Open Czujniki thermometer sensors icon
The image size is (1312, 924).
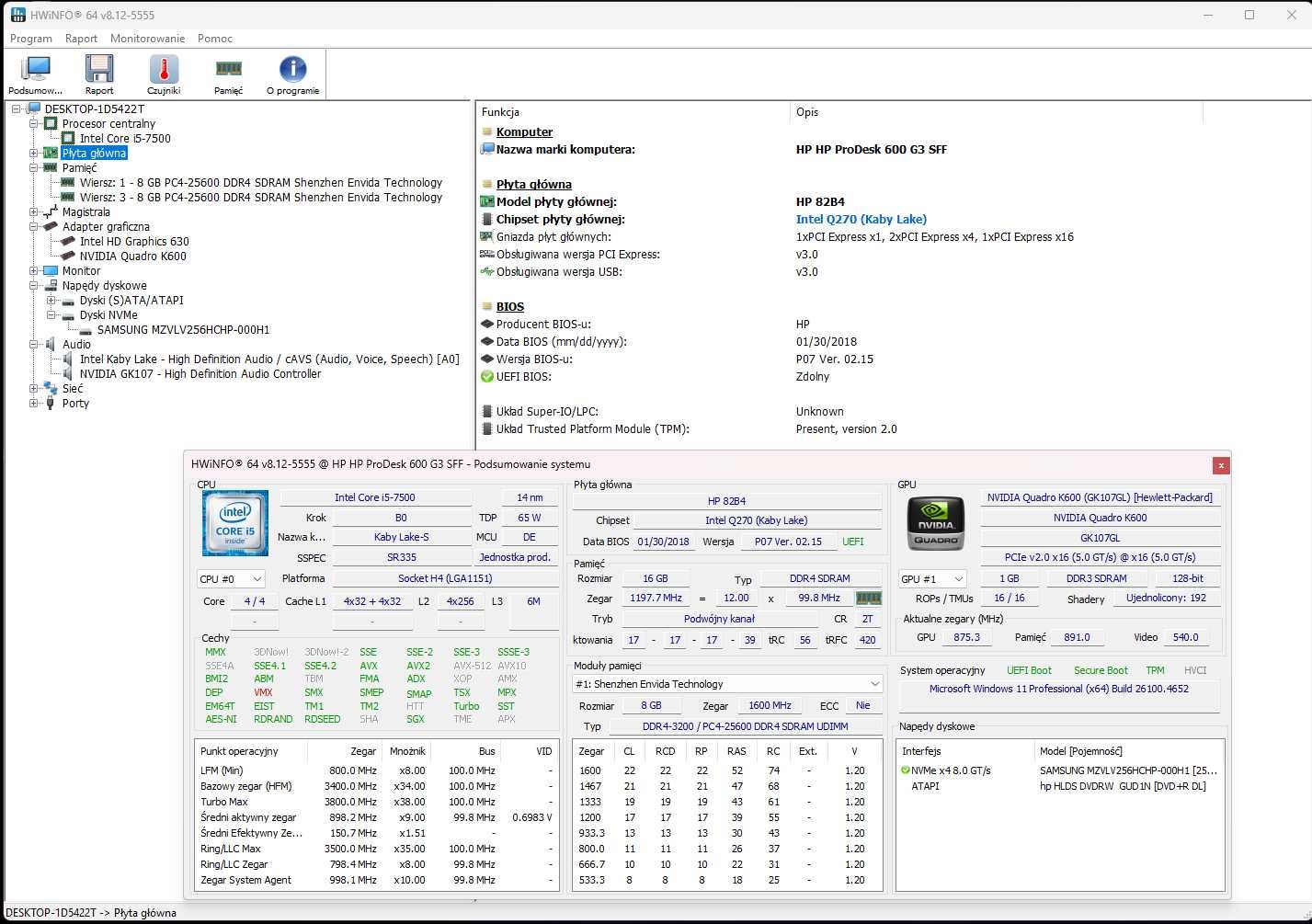click(x=164, y=70)
